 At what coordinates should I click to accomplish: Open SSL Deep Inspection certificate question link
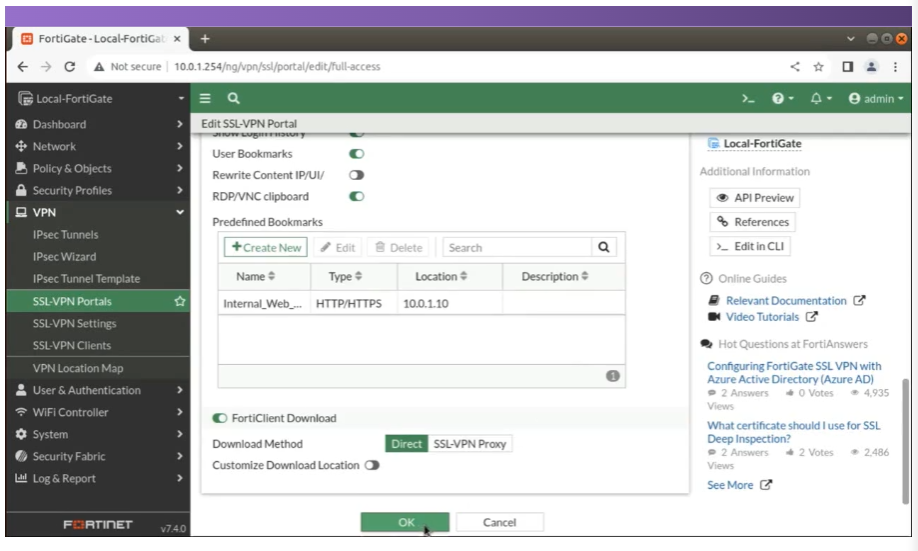pos(793,432)
